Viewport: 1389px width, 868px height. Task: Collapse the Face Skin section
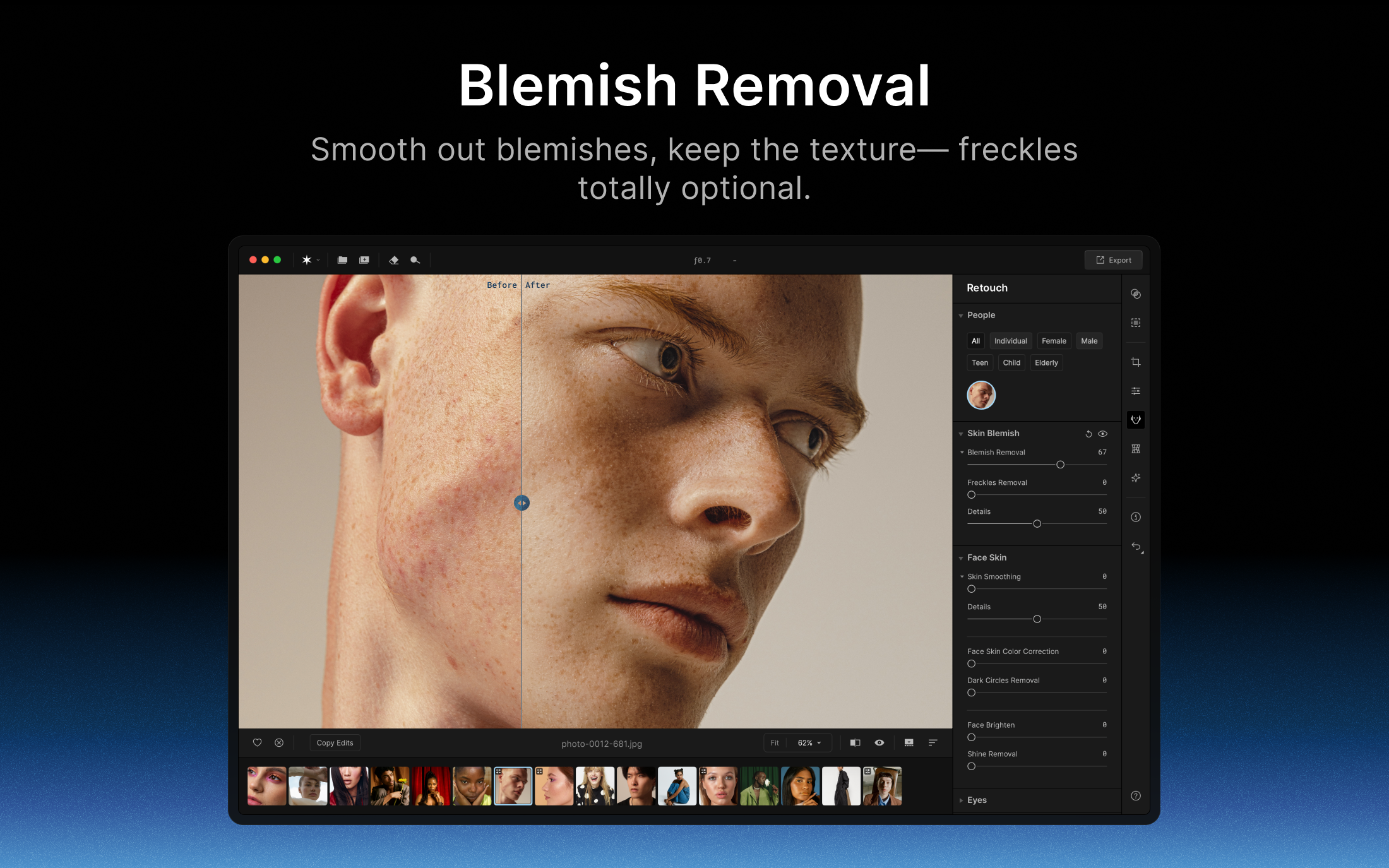(x=961, y=558)
